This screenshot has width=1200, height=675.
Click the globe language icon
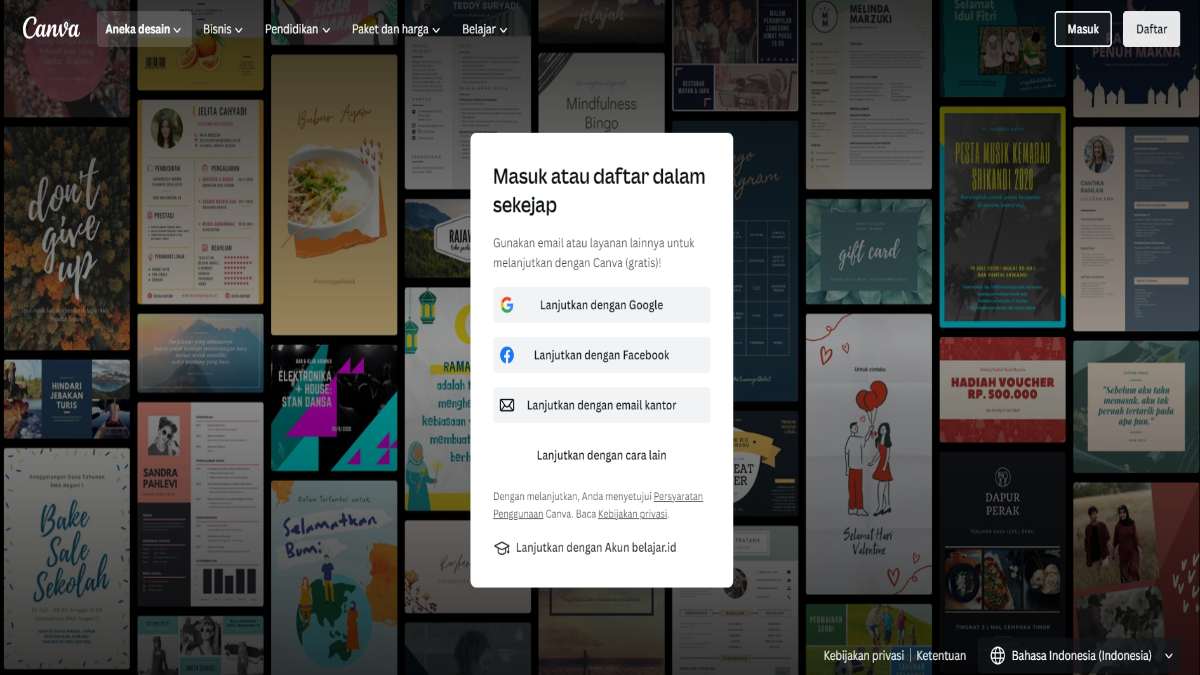997,656
